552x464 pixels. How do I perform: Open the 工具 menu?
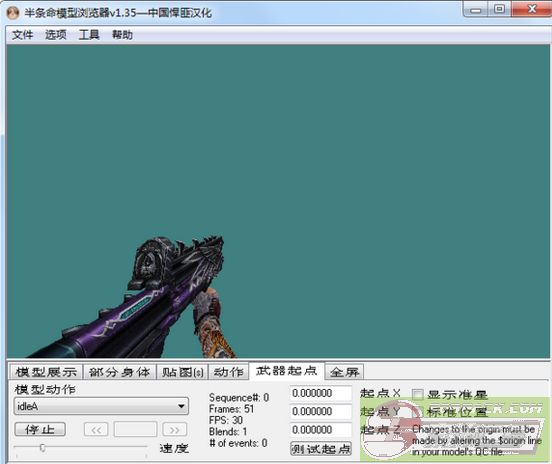[x=89, y=35]
